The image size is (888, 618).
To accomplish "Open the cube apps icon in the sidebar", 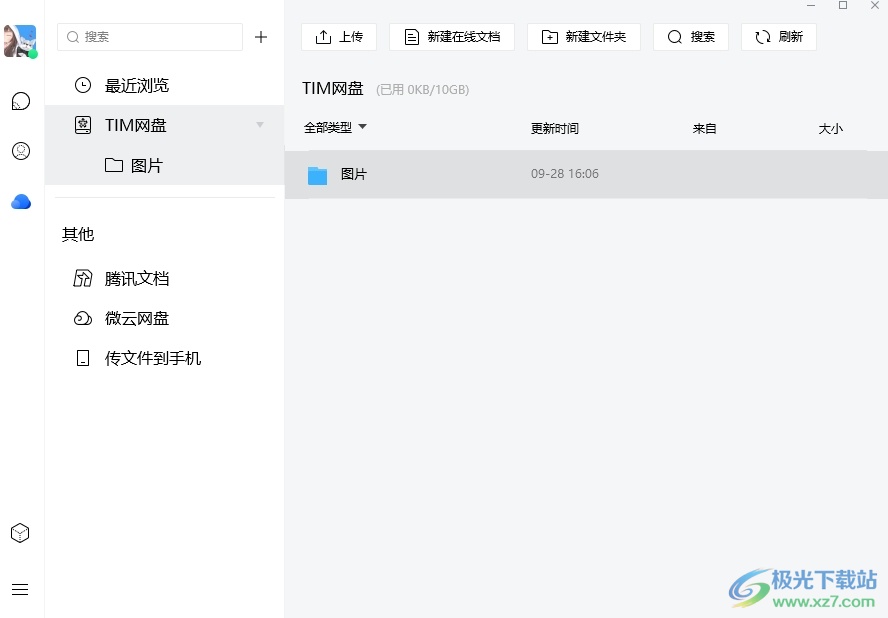I will click(x=20, y=532).
